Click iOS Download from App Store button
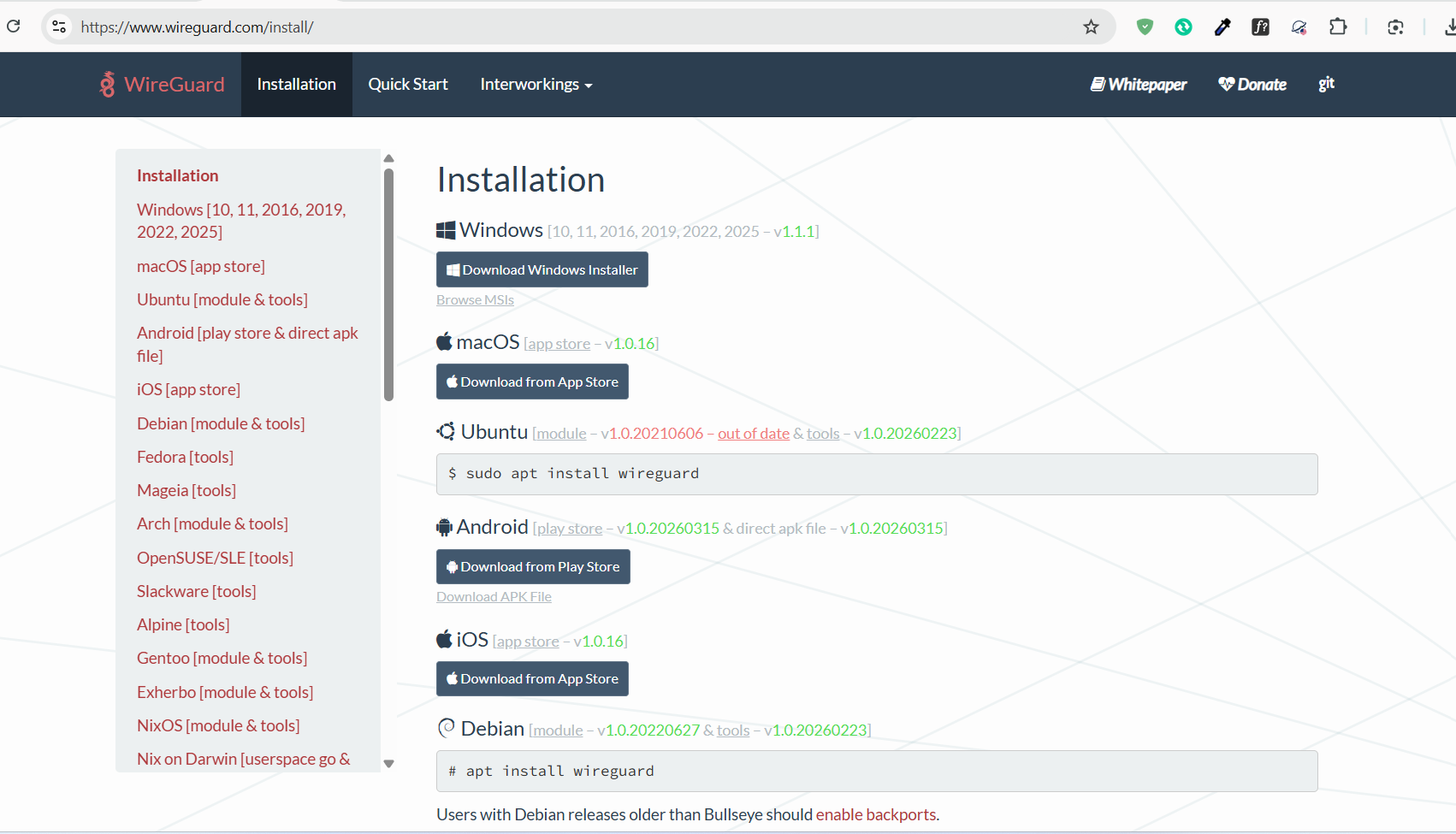This screenshot has height=834, width=1456. pyautogui.click(x=532, y=678)
